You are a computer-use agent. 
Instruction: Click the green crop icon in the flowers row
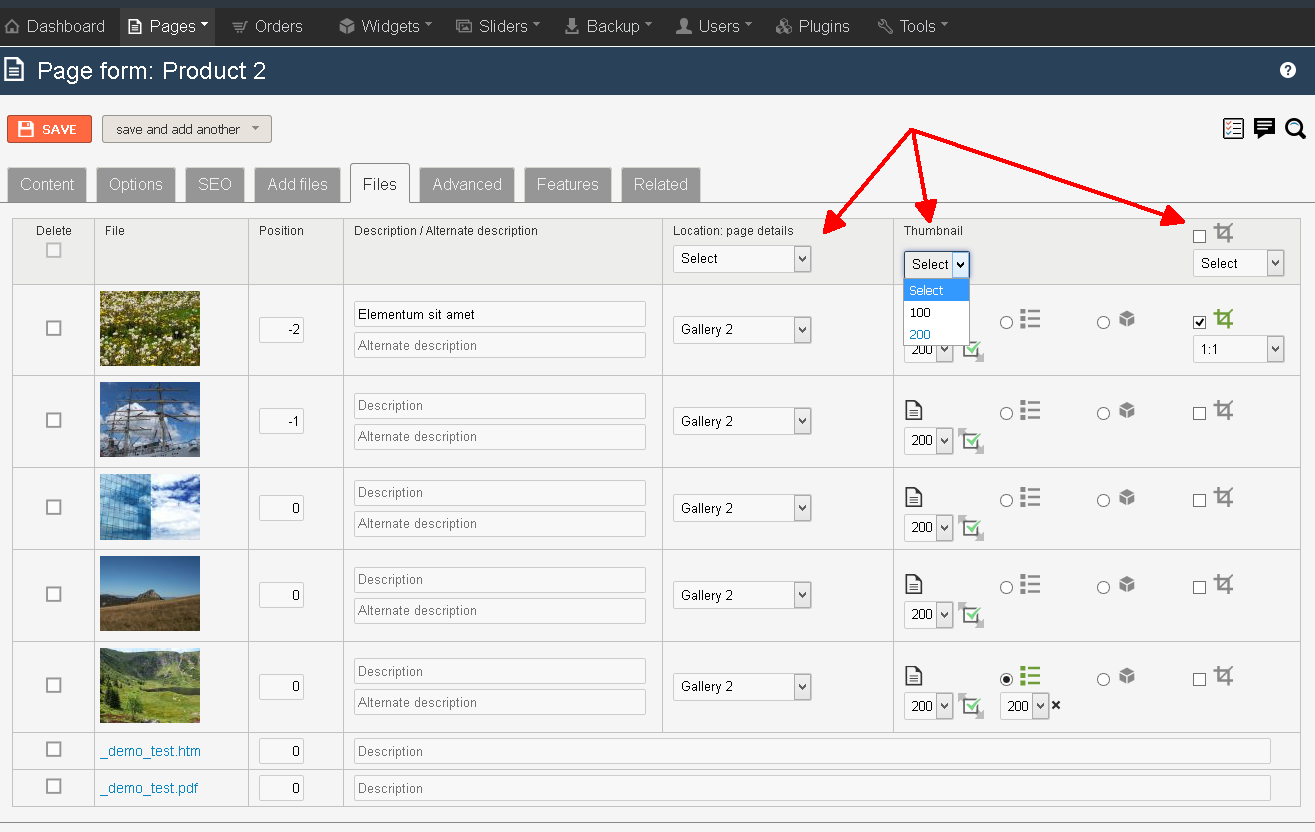click(1223, 319)
